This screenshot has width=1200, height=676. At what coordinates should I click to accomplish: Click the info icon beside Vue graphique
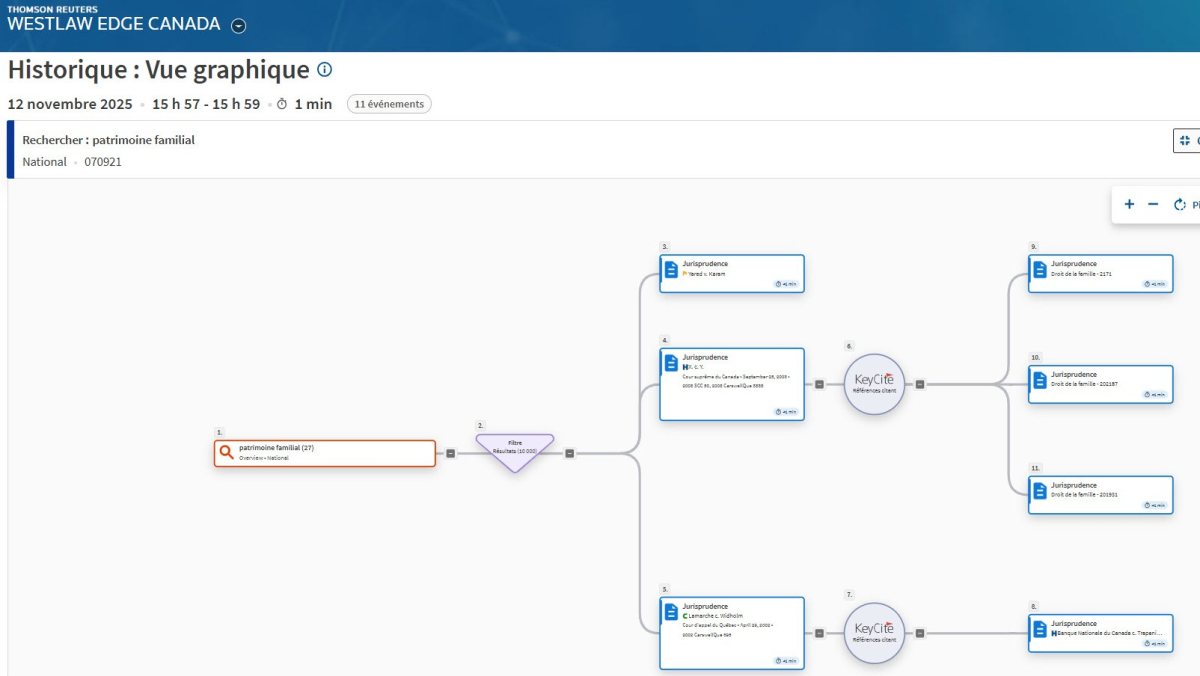pyautogui.click(x=324, y=70)
